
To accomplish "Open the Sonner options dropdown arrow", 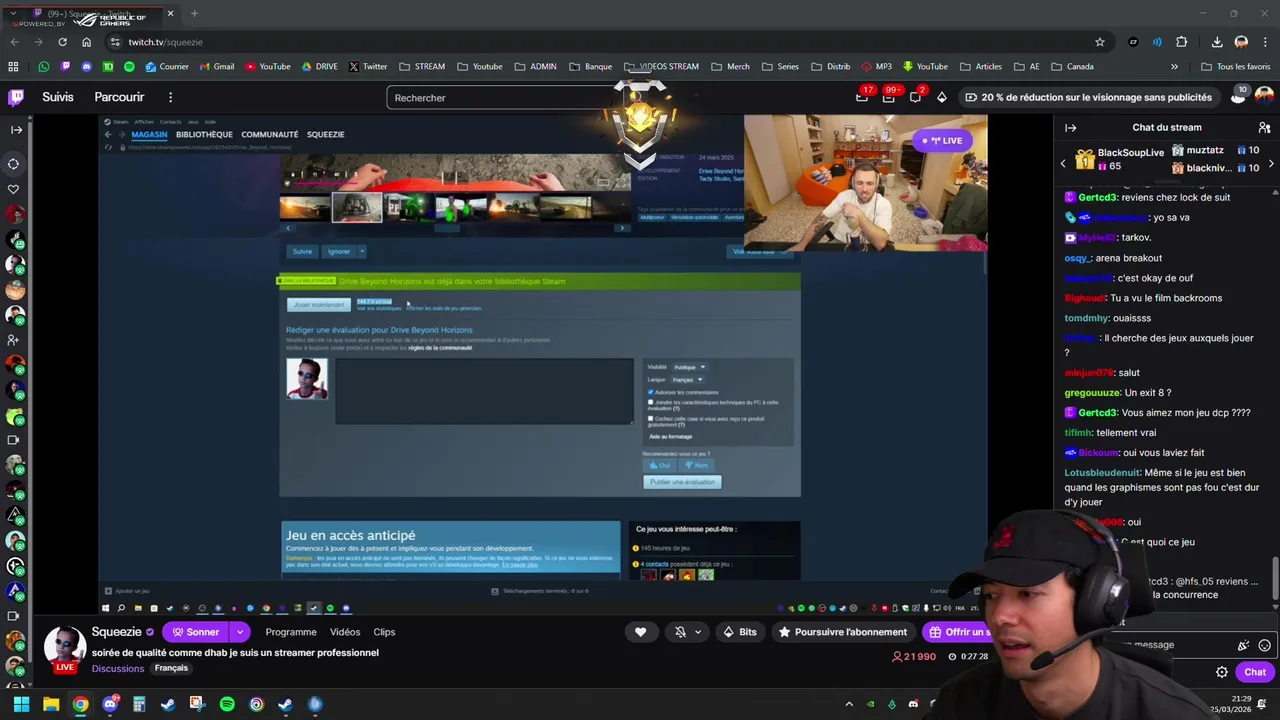I will pos(240,632).
